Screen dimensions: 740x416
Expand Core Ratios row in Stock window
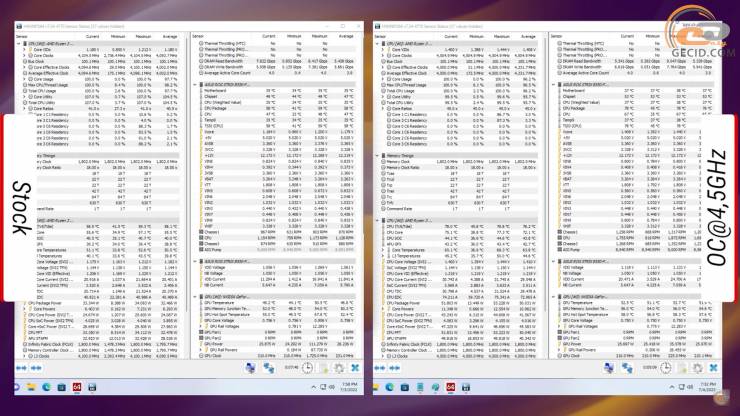tap(25, 108)
